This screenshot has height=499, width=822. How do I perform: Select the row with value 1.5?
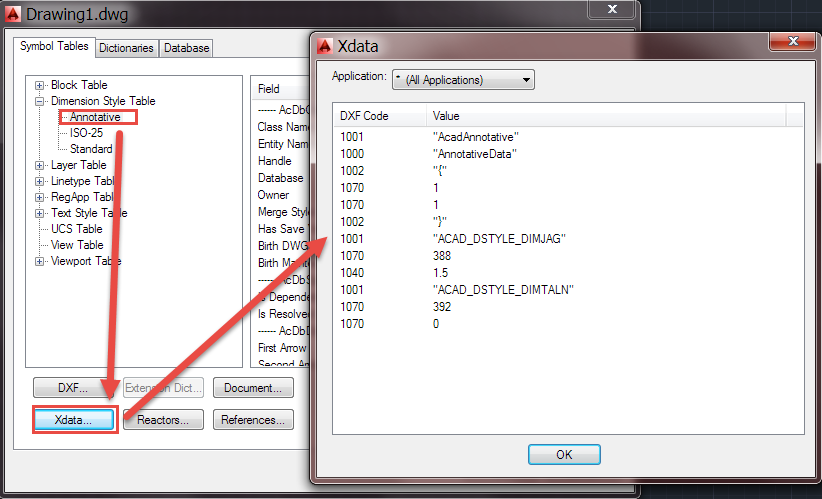coord(568,273)
